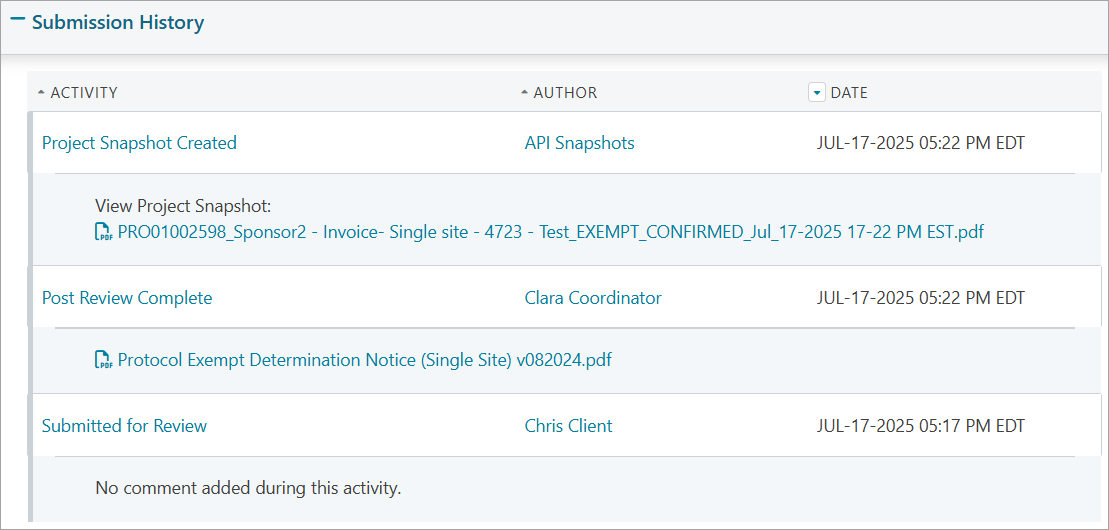This screenshot has width=1109, height=530.
Task: Click the Submission History heading
Action: (x=118, y=23)
